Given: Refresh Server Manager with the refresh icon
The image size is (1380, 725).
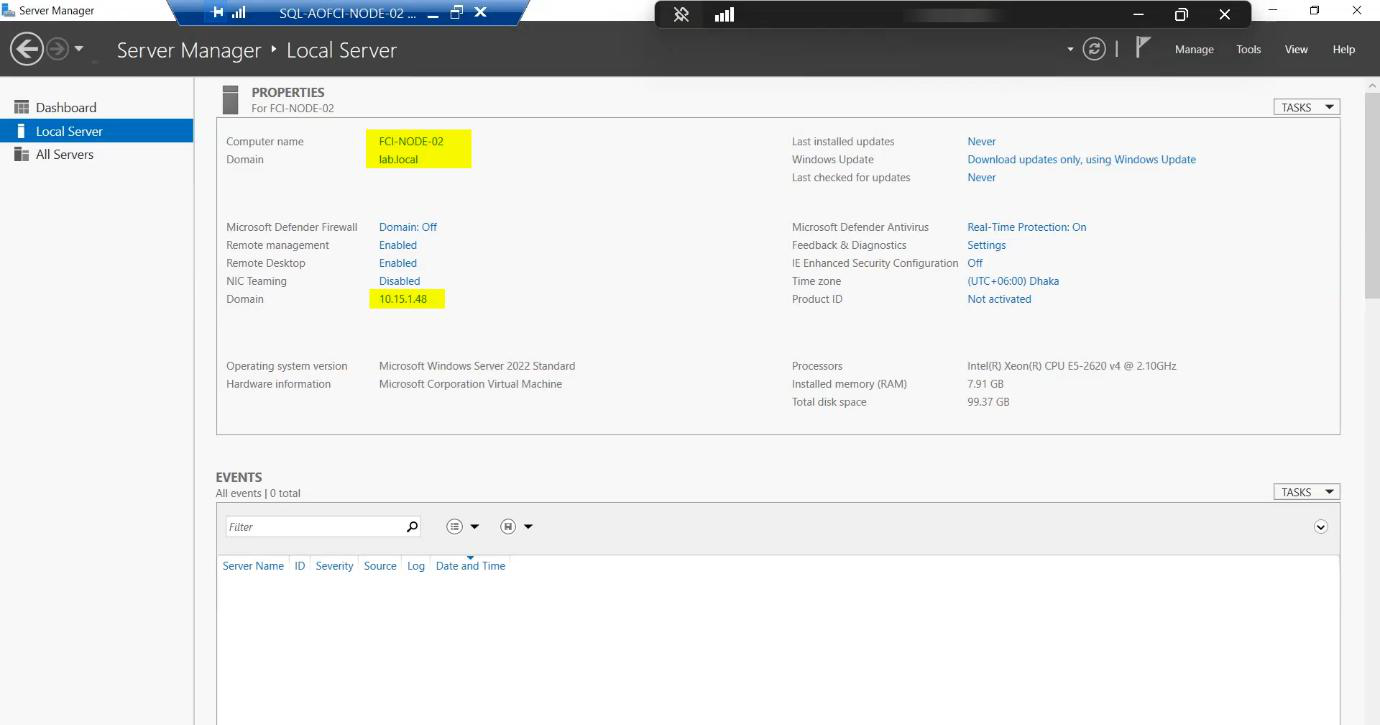Looking at the screenshot, I should coord(1095,49).
